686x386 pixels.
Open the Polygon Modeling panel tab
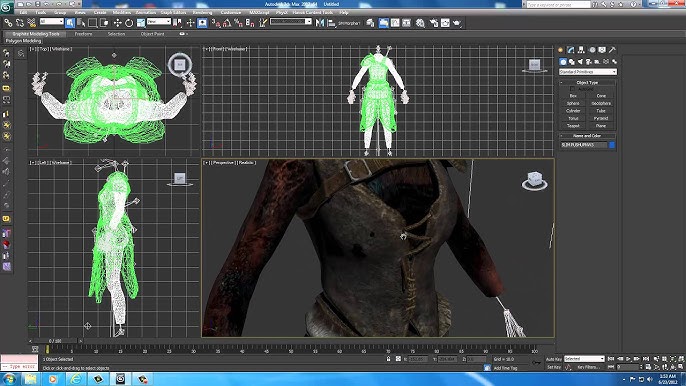click(23, 41)
